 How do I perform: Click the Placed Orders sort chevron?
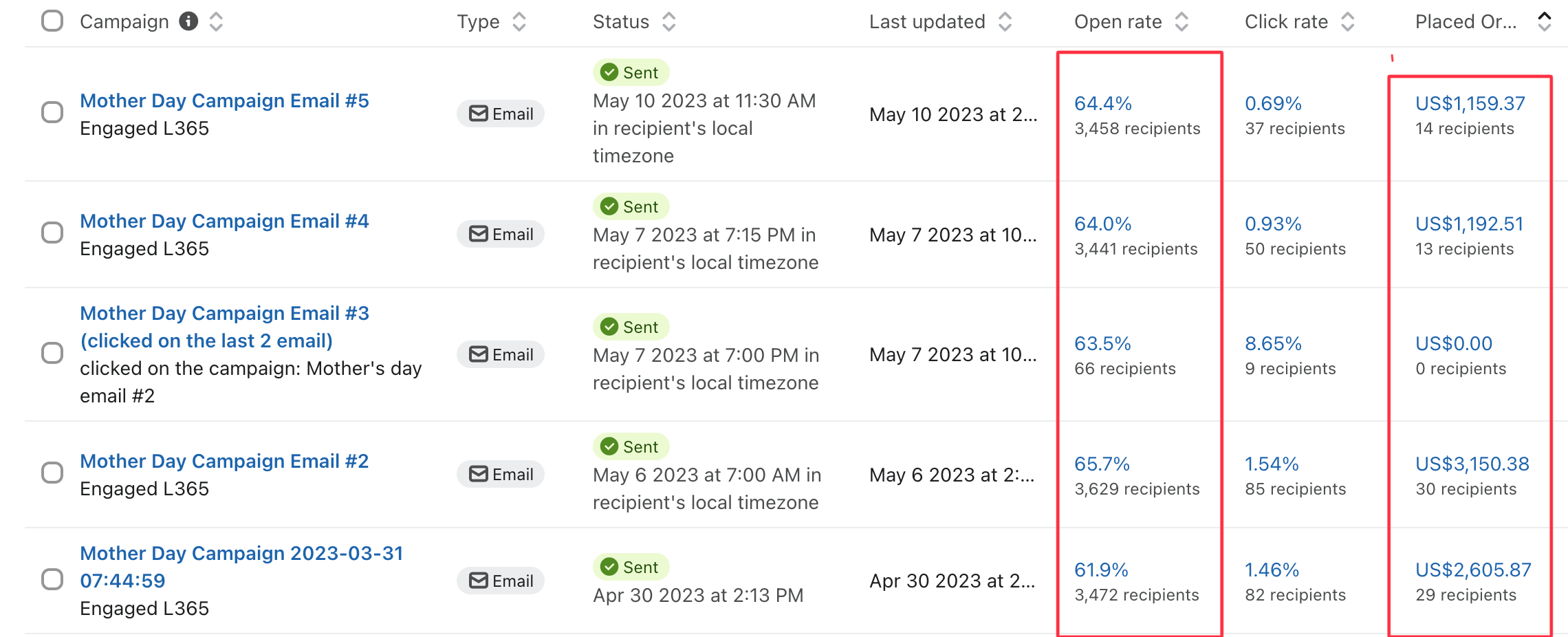1544,21
